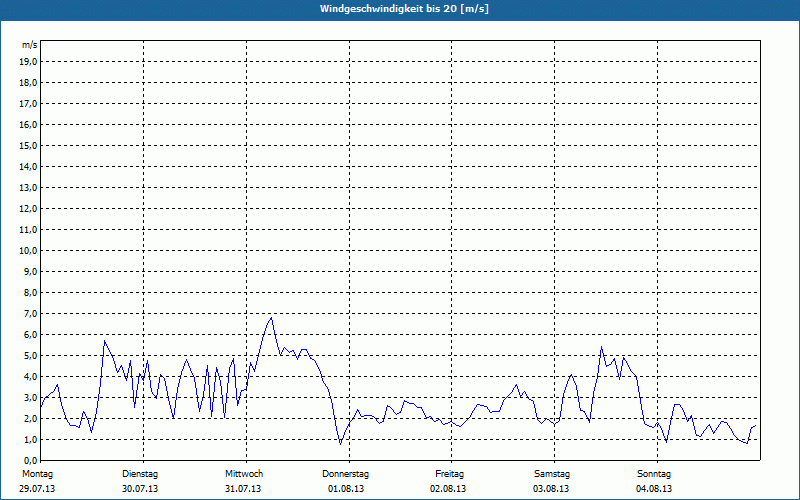Click the 0,0 axis value
The image size is (800, 500).
click(31, 460)
